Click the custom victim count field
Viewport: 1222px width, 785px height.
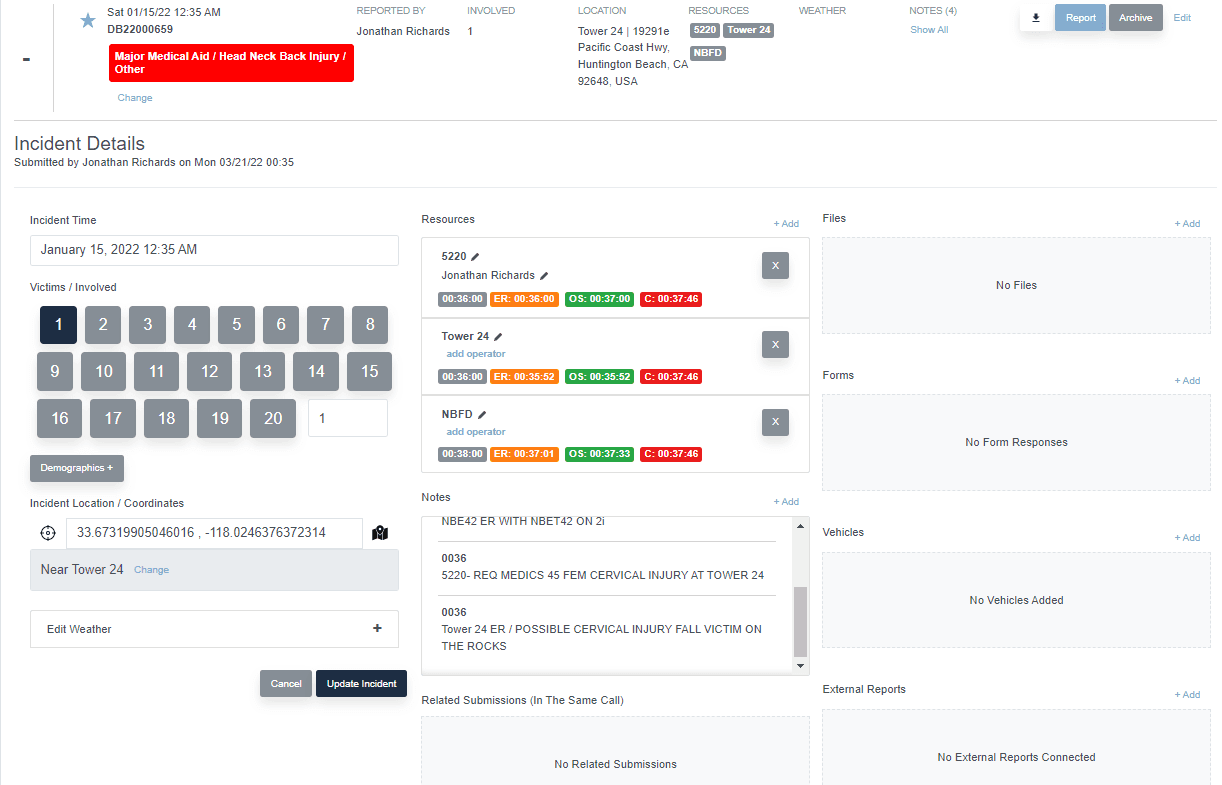348,418
